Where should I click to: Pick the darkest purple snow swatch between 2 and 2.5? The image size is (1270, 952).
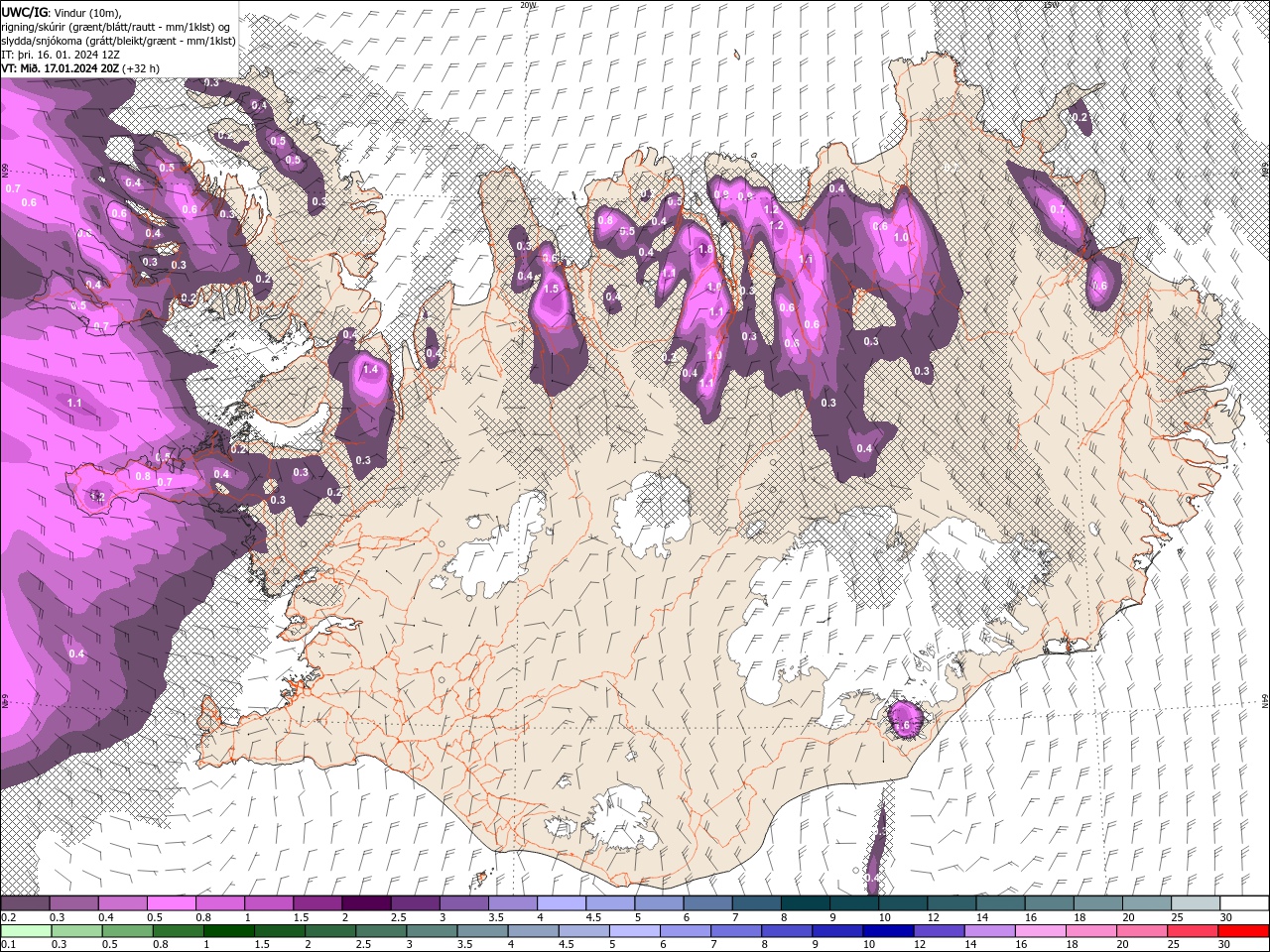point(366,903)
